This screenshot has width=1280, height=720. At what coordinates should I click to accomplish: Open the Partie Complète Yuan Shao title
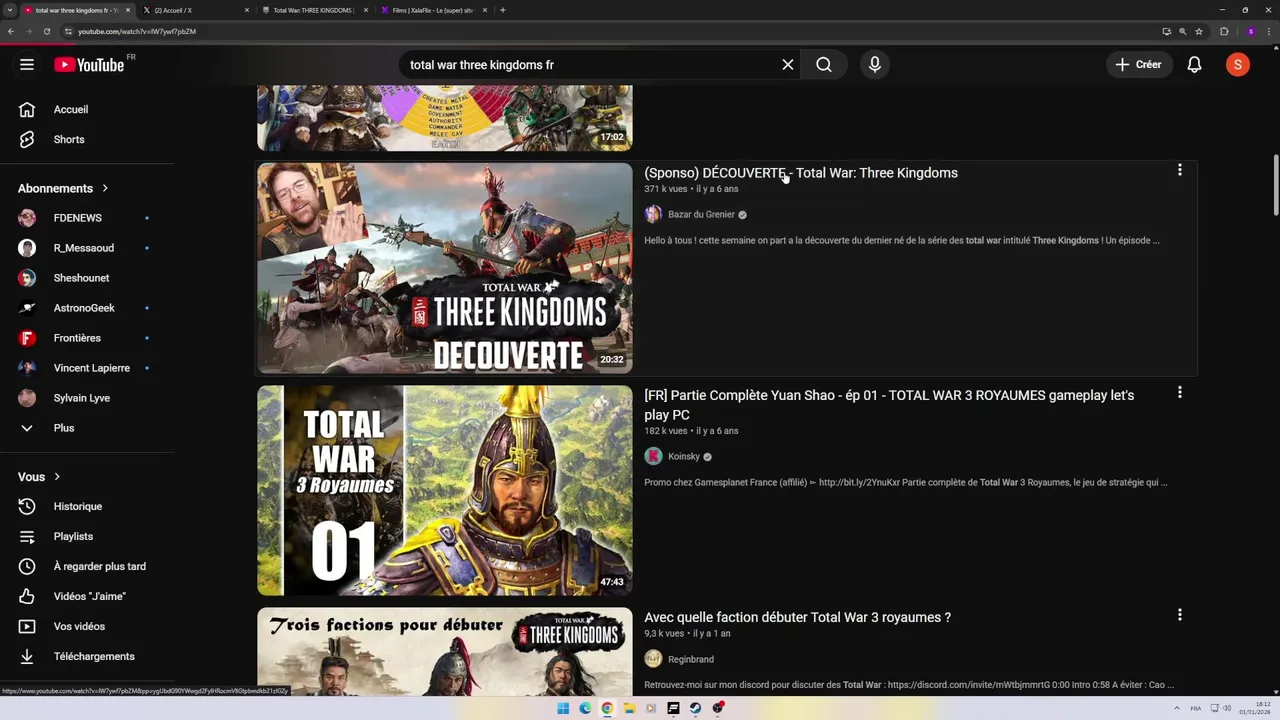coord(889,405)
